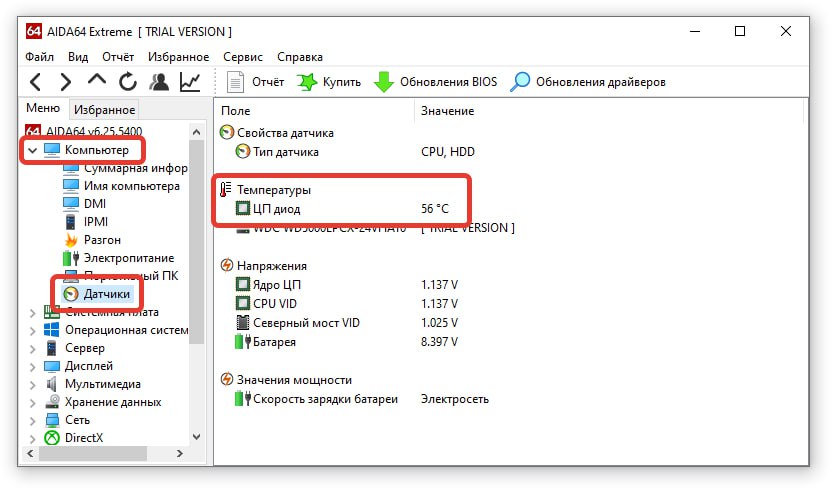Click the Back navigation arrow
This screenshot has height=489, width=831.
coord(35,82)
